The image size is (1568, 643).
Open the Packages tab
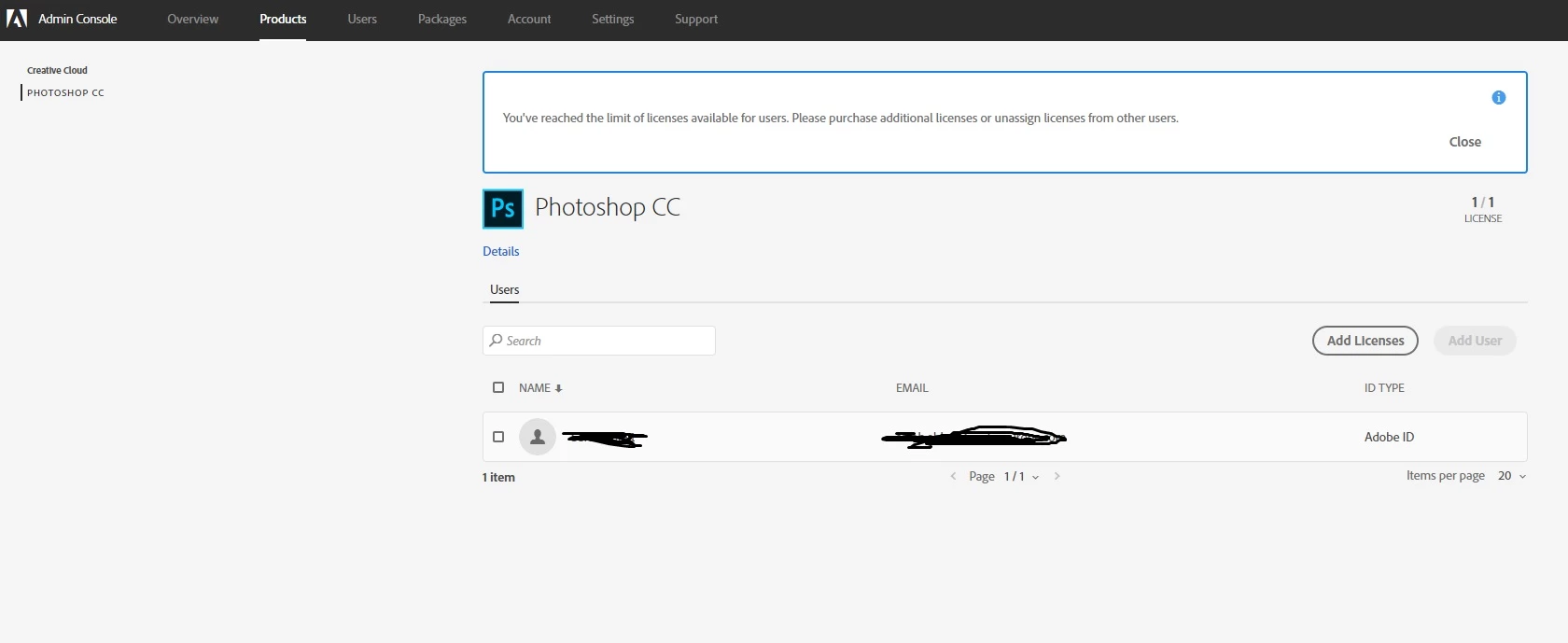tap(442, 20)
